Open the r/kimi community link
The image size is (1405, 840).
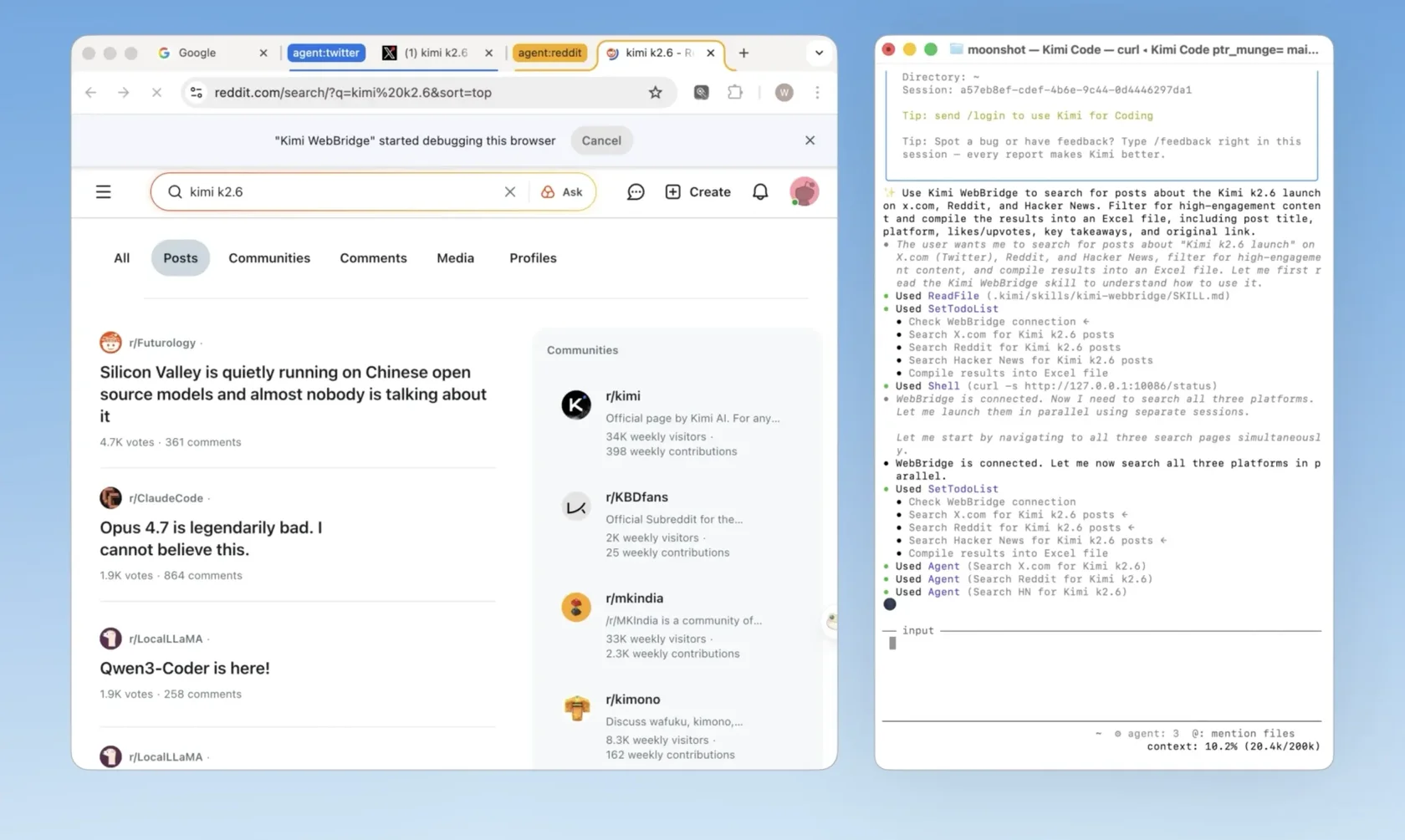(x=623, y=396)
